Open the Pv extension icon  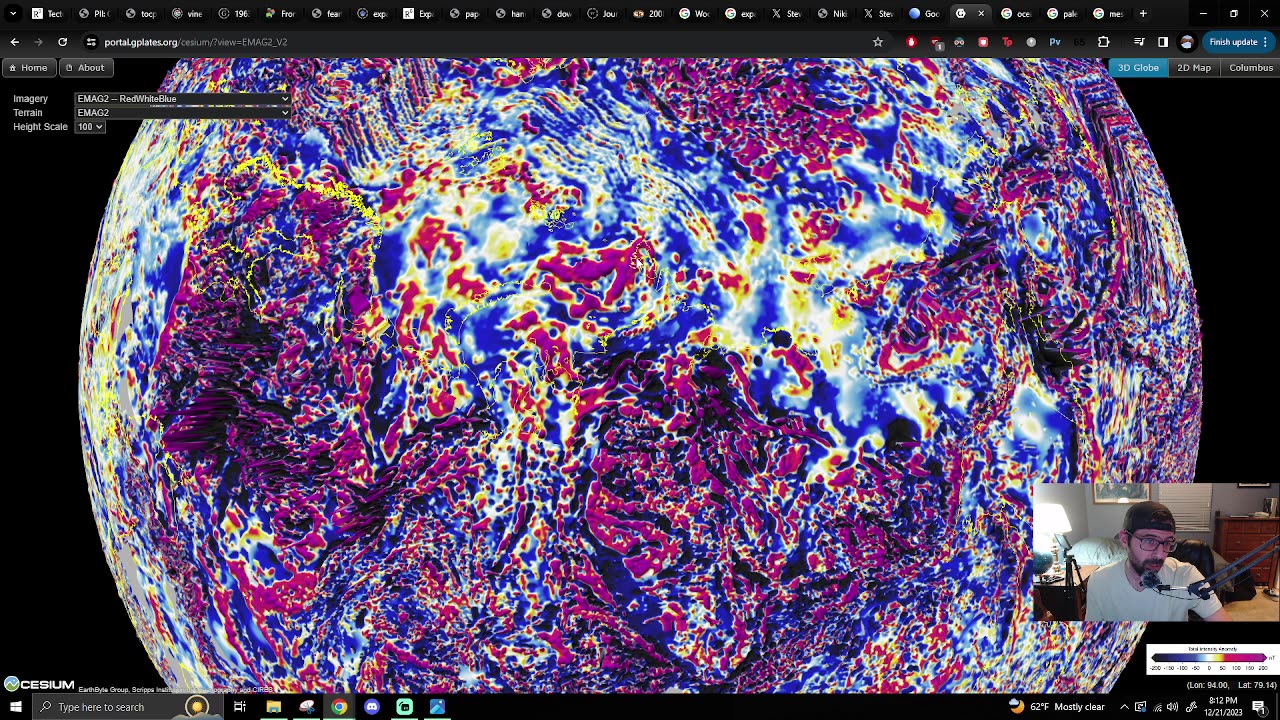[x=1055, y=42]
